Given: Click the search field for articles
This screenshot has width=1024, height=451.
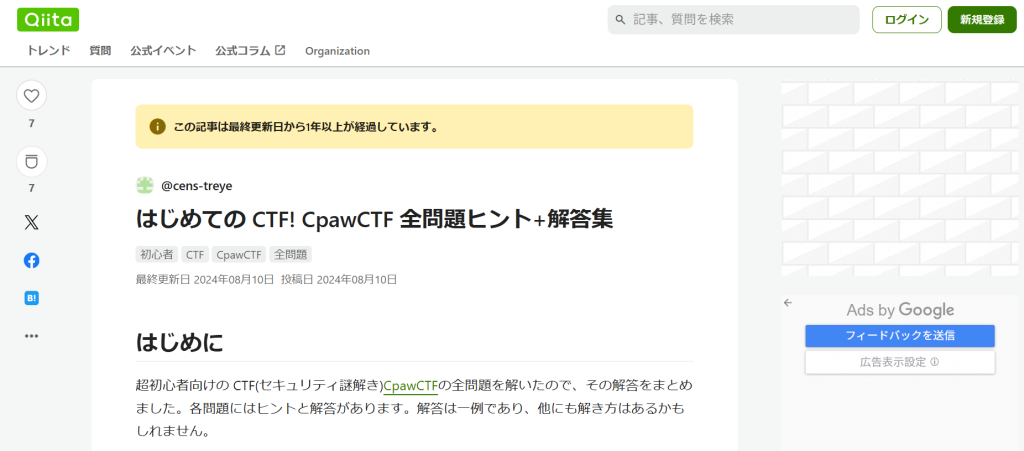Looking at the screenshot, I should [x=740, y=20].
